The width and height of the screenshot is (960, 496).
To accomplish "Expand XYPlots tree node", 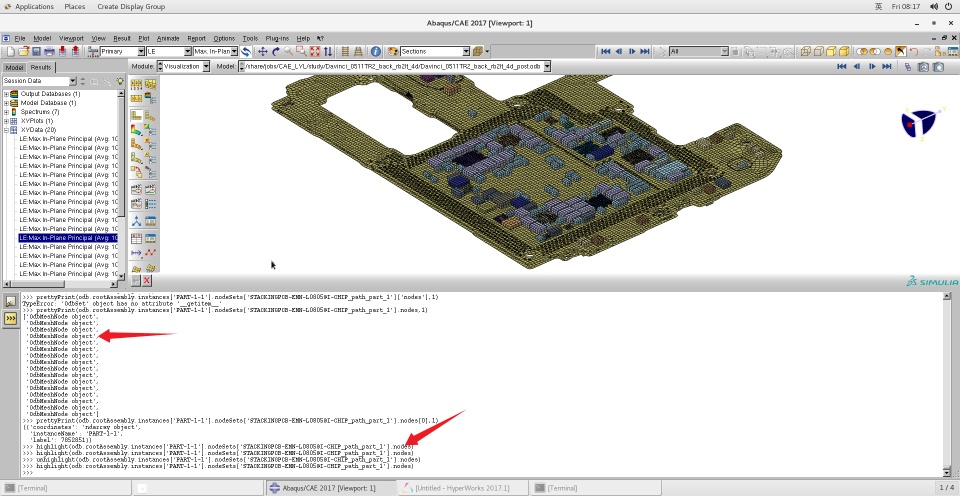I will (x=6, y=121).
